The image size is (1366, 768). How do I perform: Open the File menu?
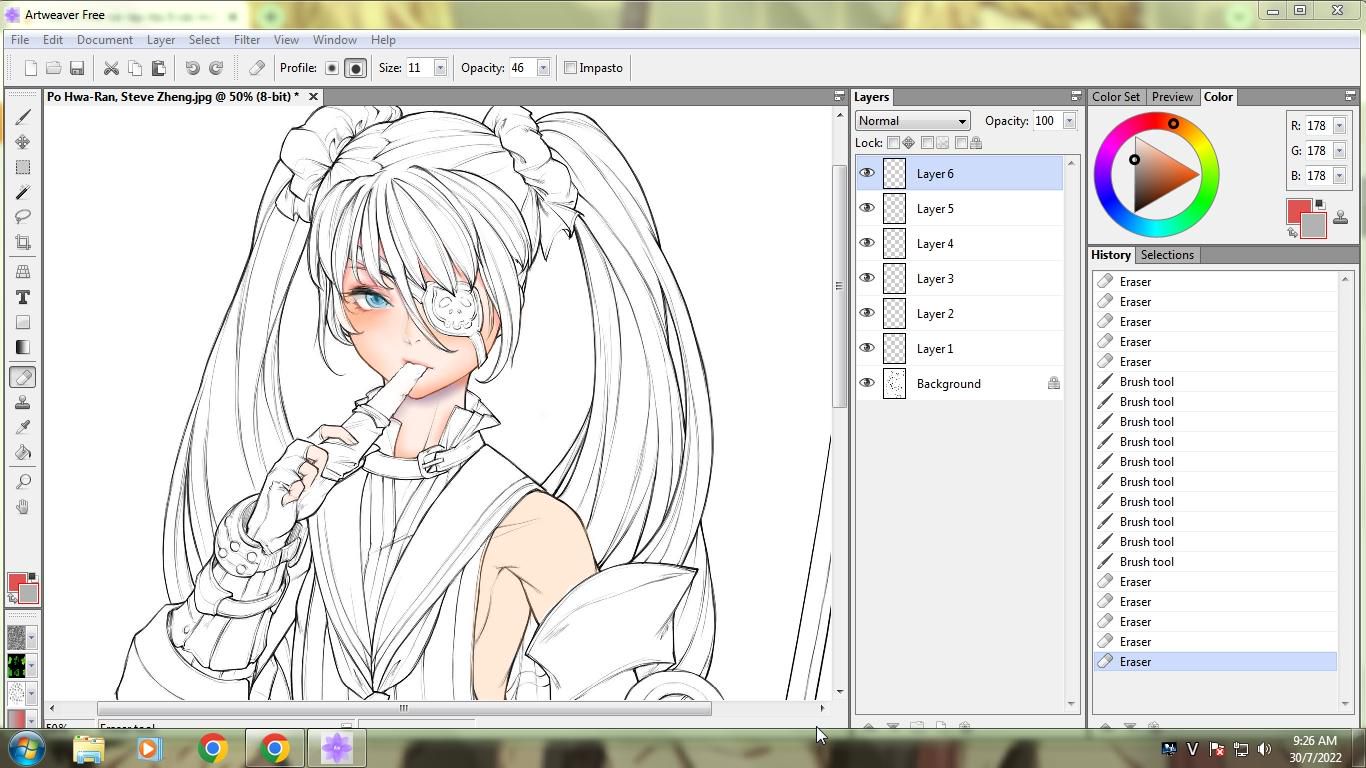pyautogui.click(x=20, y=40)
